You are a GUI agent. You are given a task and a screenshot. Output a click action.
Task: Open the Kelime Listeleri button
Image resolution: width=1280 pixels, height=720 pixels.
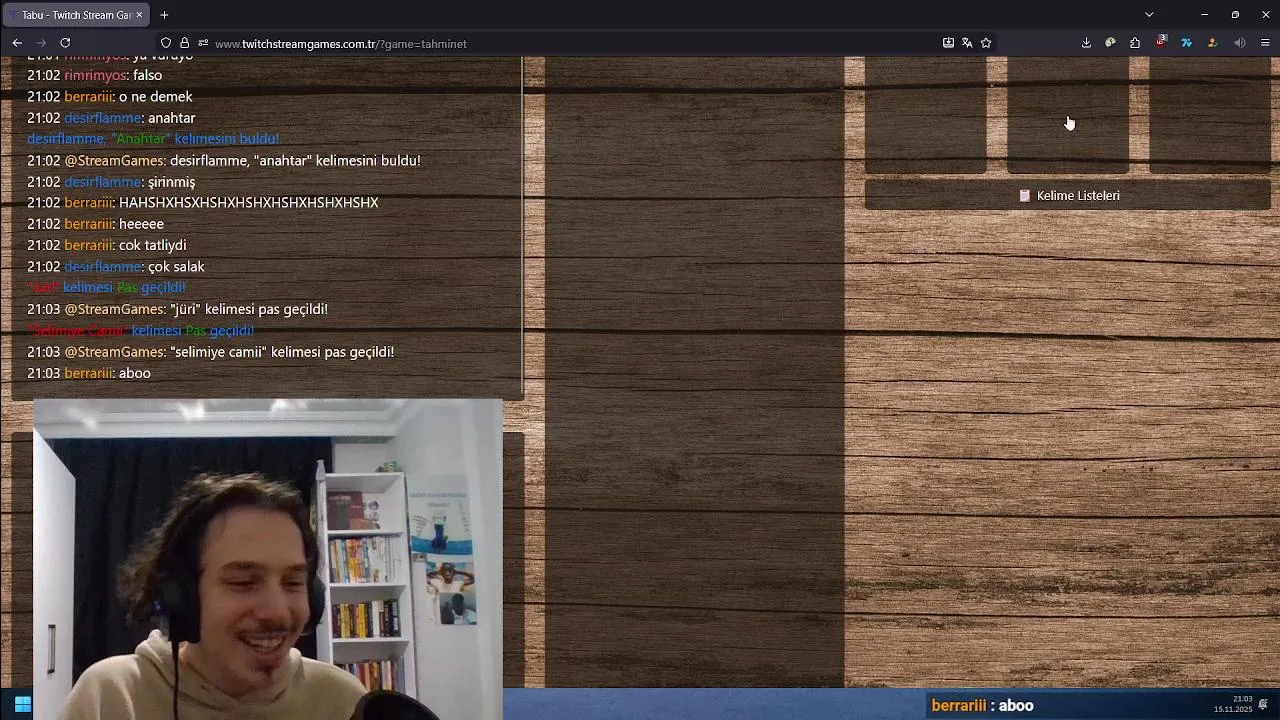coord(1068,196)
